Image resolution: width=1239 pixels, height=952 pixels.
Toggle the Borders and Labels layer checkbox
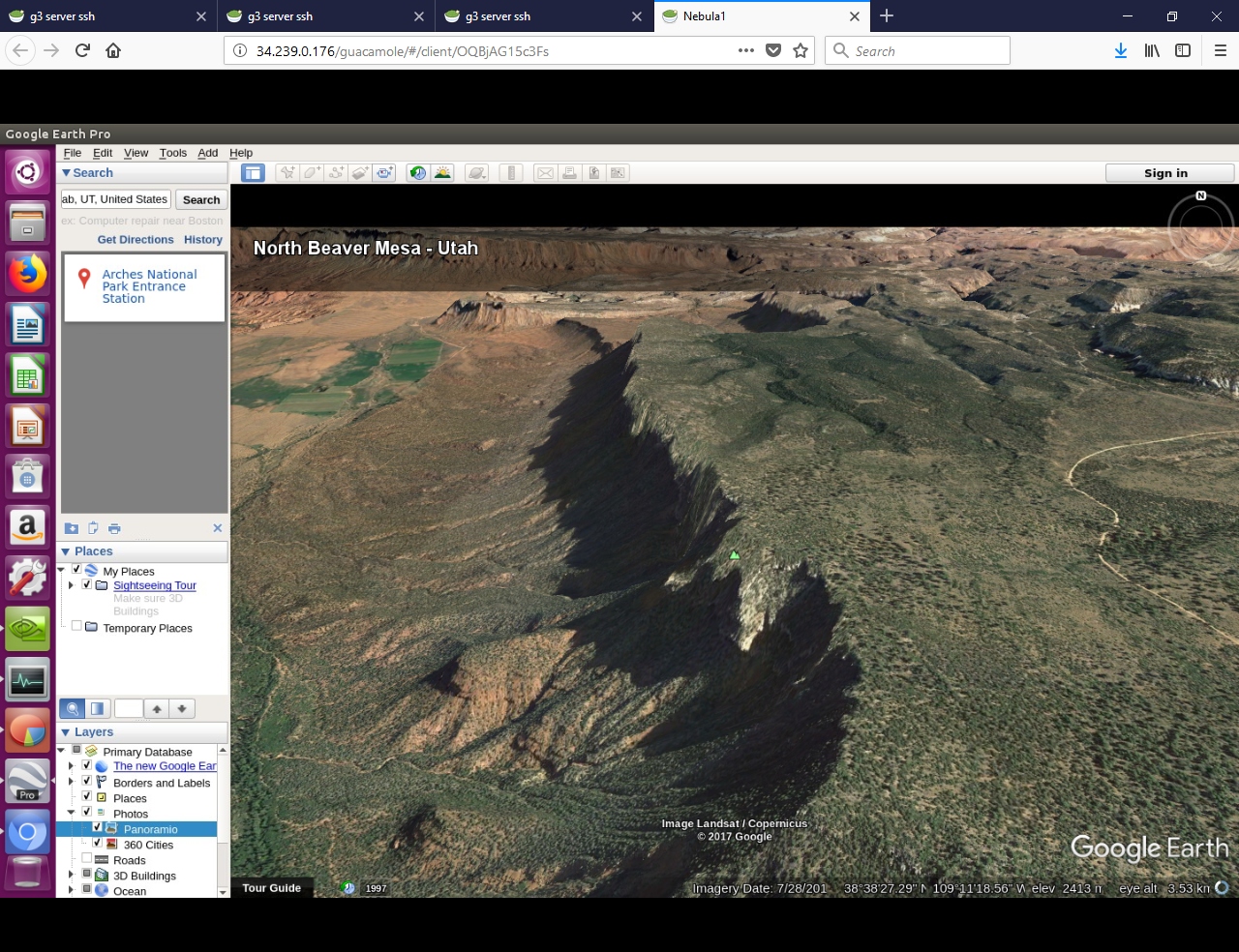pos(86,781)
